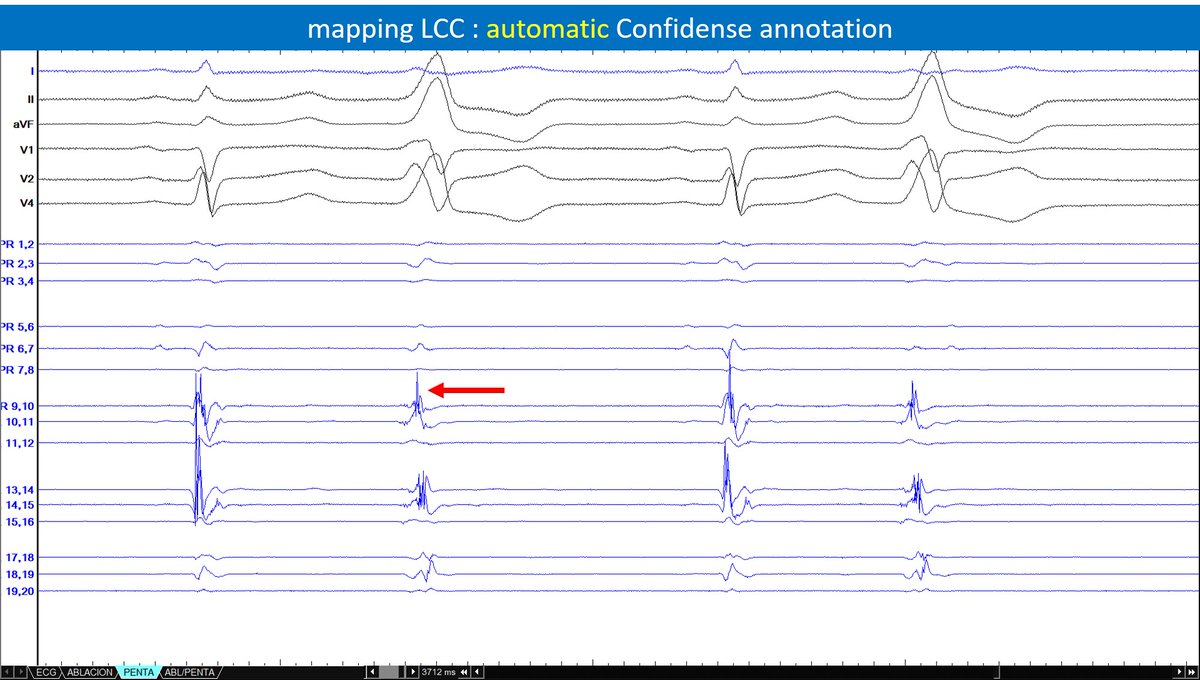
Task: Select the PENTA tab
Action: (x=138, y=672)
